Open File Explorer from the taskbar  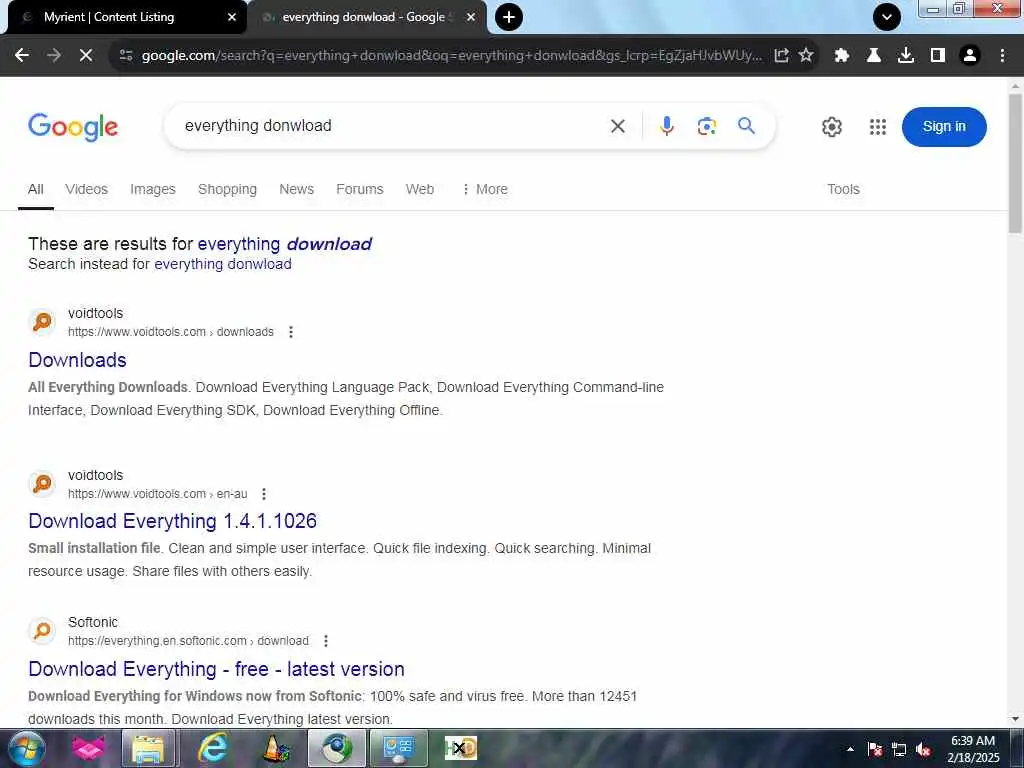coord(148,748)
